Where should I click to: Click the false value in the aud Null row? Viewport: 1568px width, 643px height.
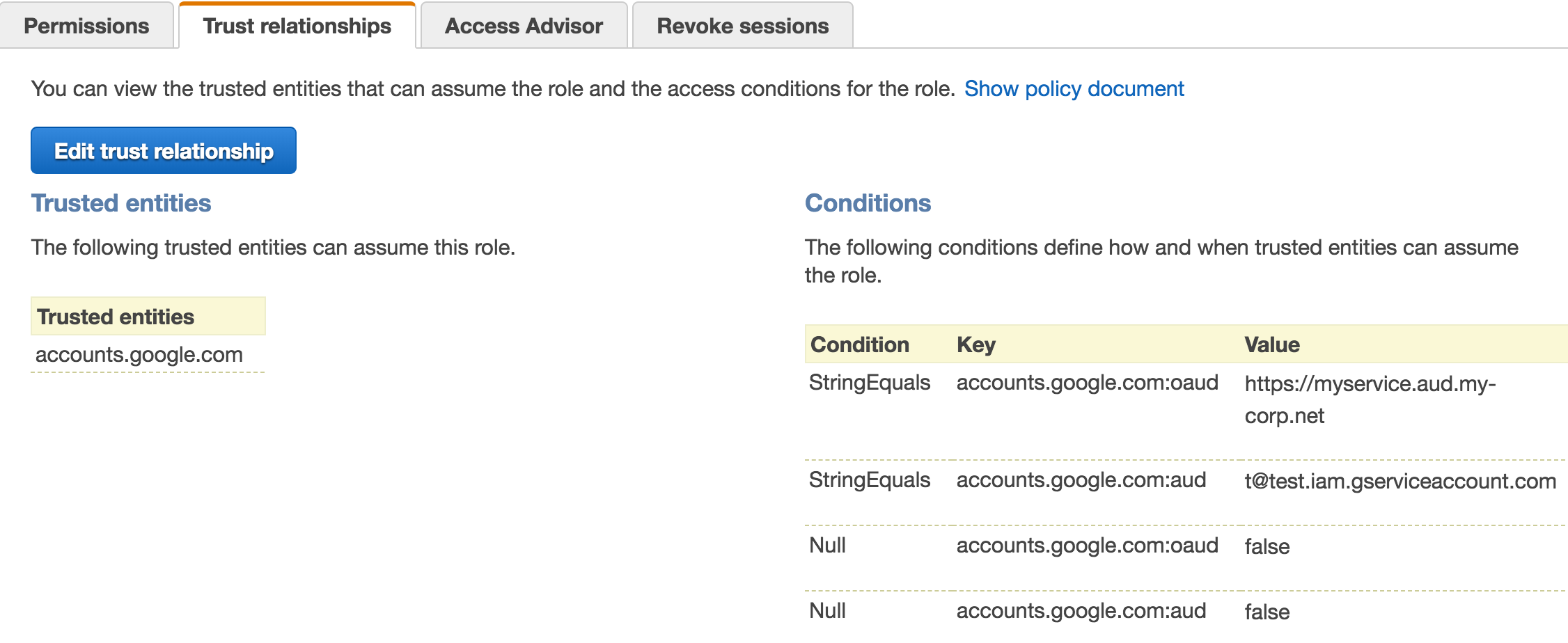(x=1267, y=612)
